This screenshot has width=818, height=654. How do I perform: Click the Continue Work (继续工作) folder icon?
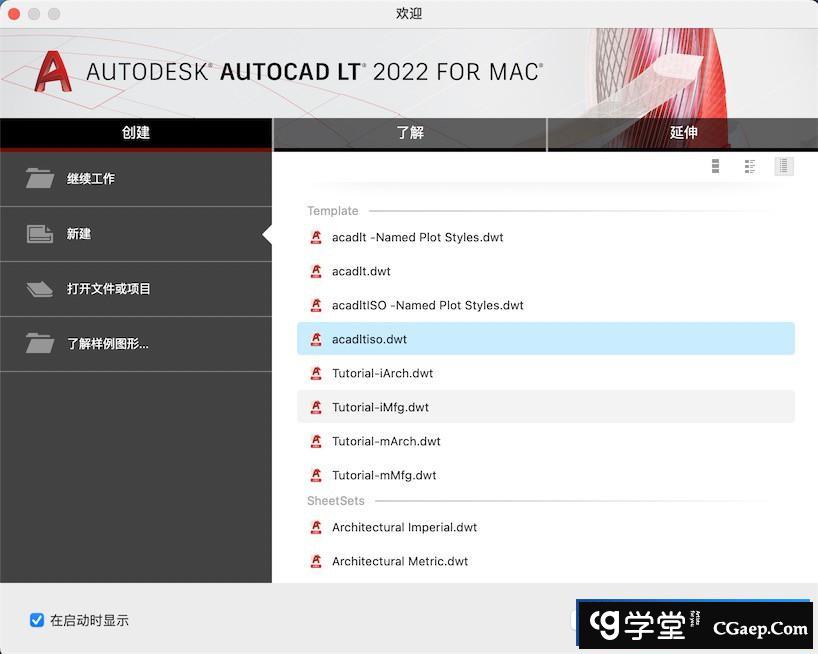pyautogui.click(x=40, y=179)
